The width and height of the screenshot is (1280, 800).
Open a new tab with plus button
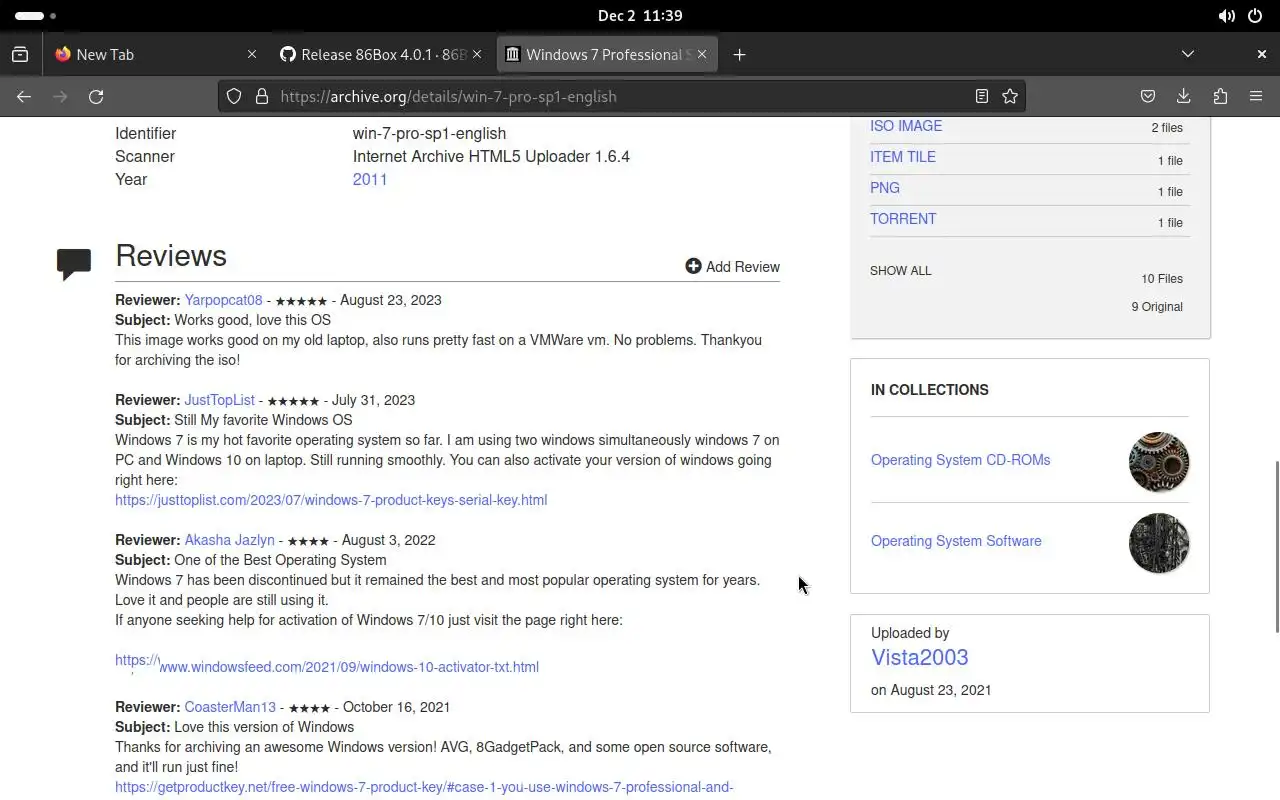pyautogui.click(x=739, y=54)
